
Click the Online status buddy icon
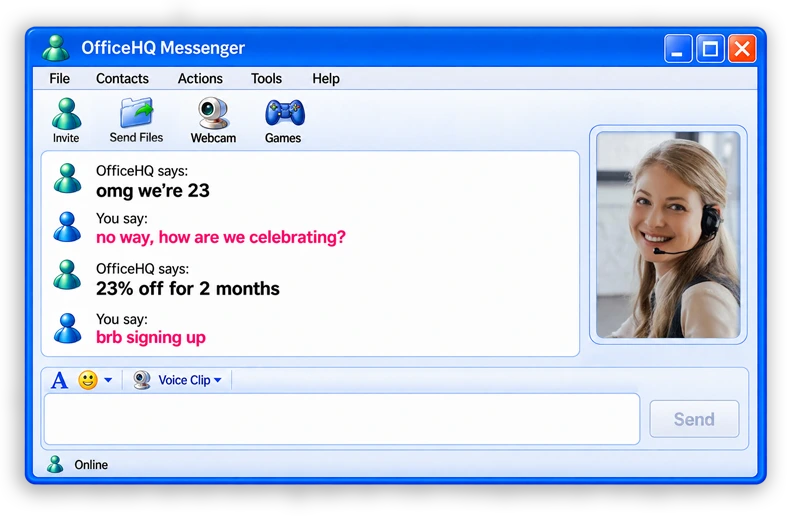point(55,465)
